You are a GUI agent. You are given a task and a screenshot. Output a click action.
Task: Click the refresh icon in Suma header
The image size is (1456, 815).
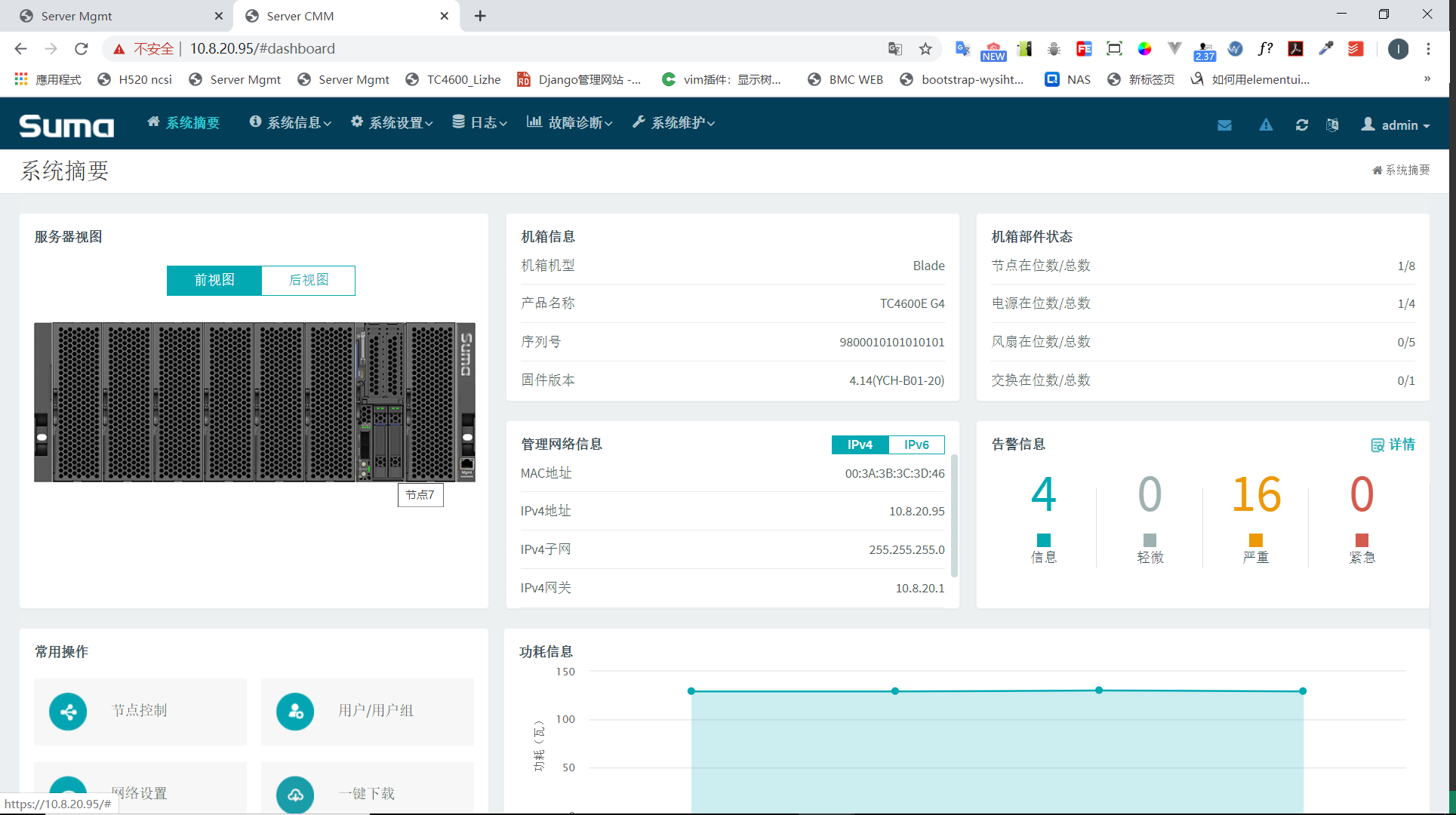coord(1302,125)
